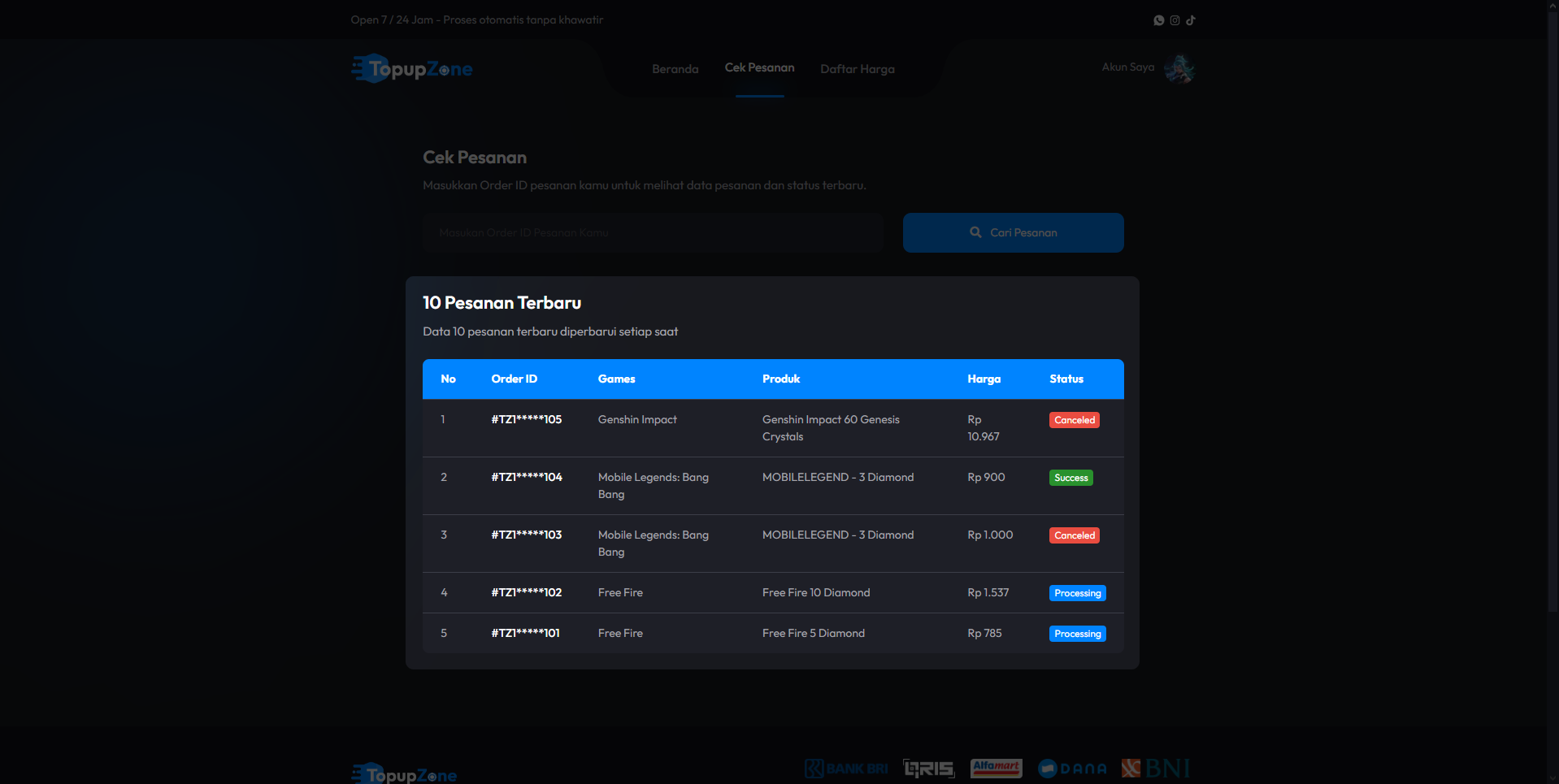The image size is (1559, 784).
Task: Click the Canceled badge for order 103
Action: click(1075, 535)
